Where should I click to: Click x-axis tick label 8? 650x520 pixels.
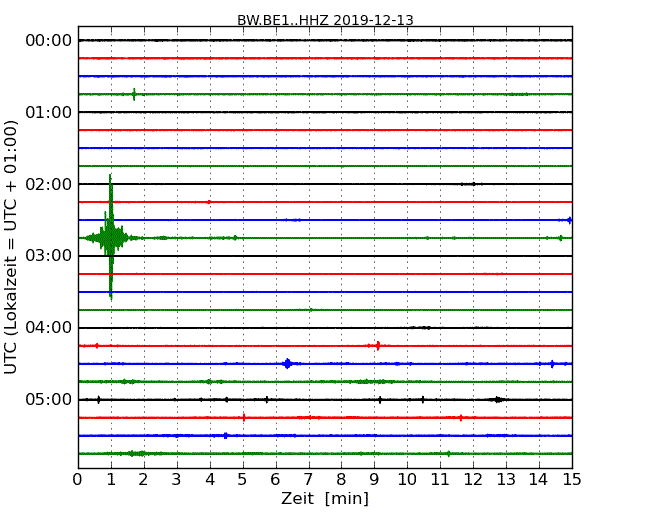[x=341, y=480]
